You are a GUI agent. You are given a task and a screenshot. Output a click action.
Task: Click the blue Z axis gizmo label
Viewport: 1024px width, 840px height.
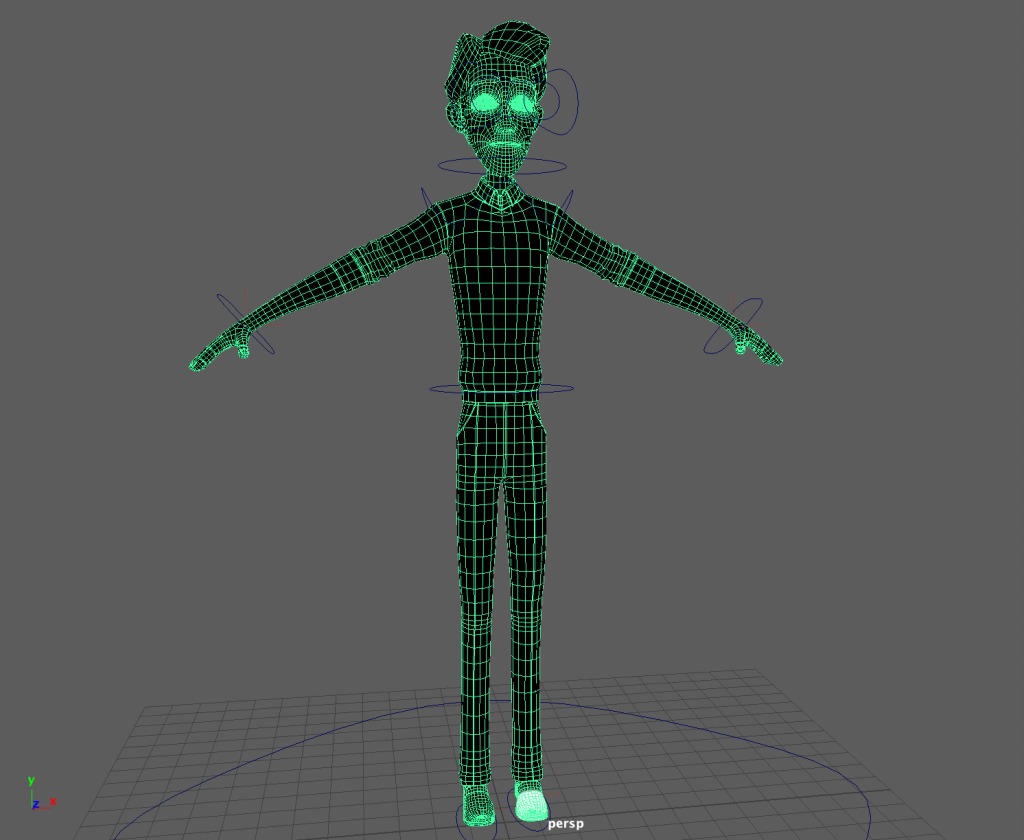(36, 804)
